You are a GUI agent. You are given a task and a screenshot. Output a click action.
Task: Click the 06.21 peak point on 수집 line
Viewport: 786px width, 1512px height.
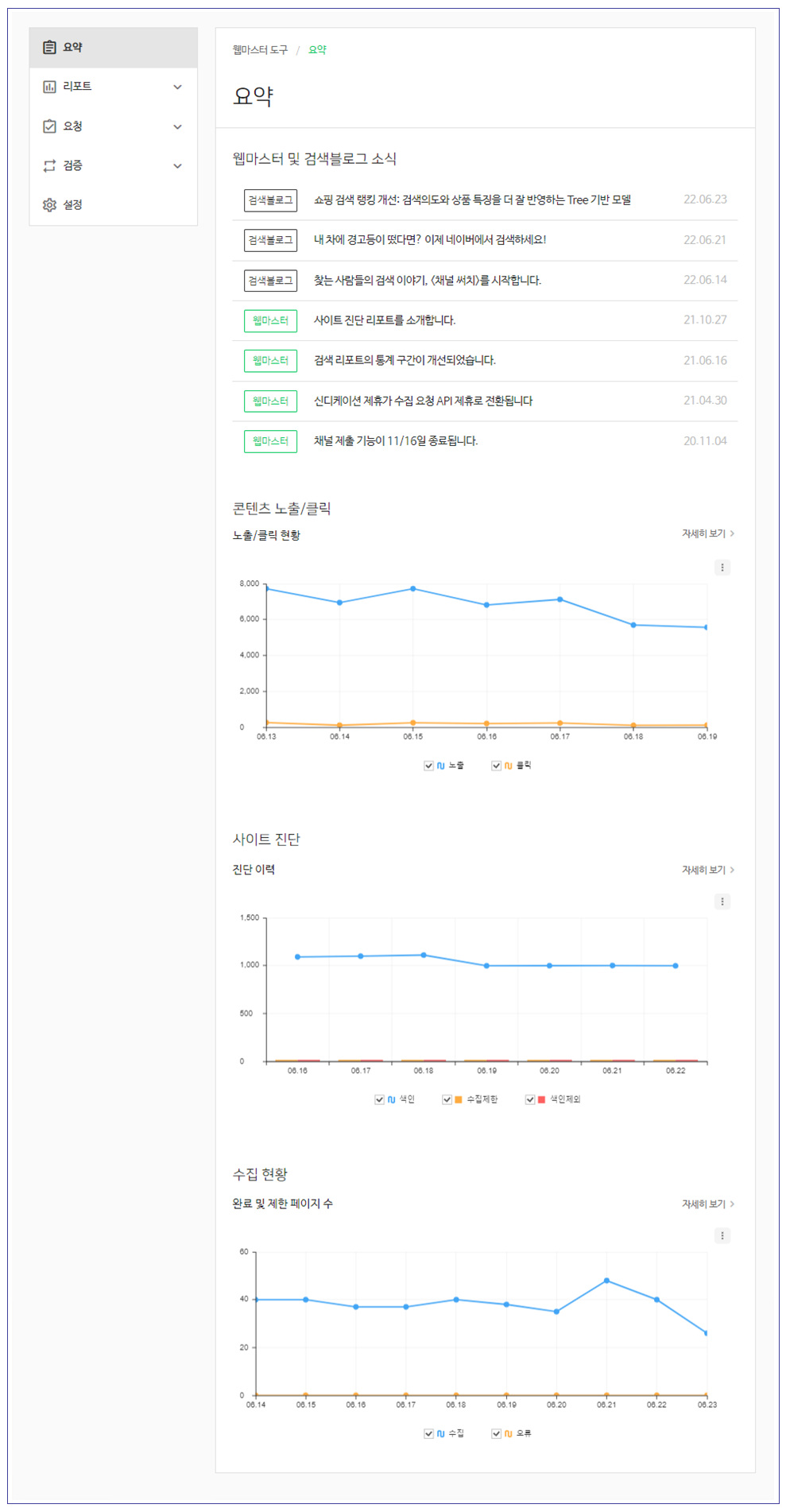(606, 1281)
